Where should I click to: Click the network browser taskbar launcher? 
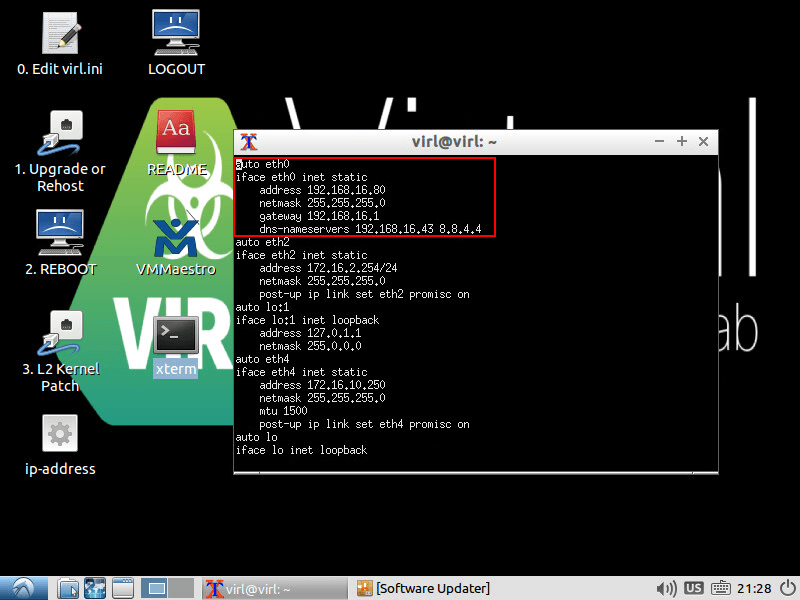coord(95,588)
